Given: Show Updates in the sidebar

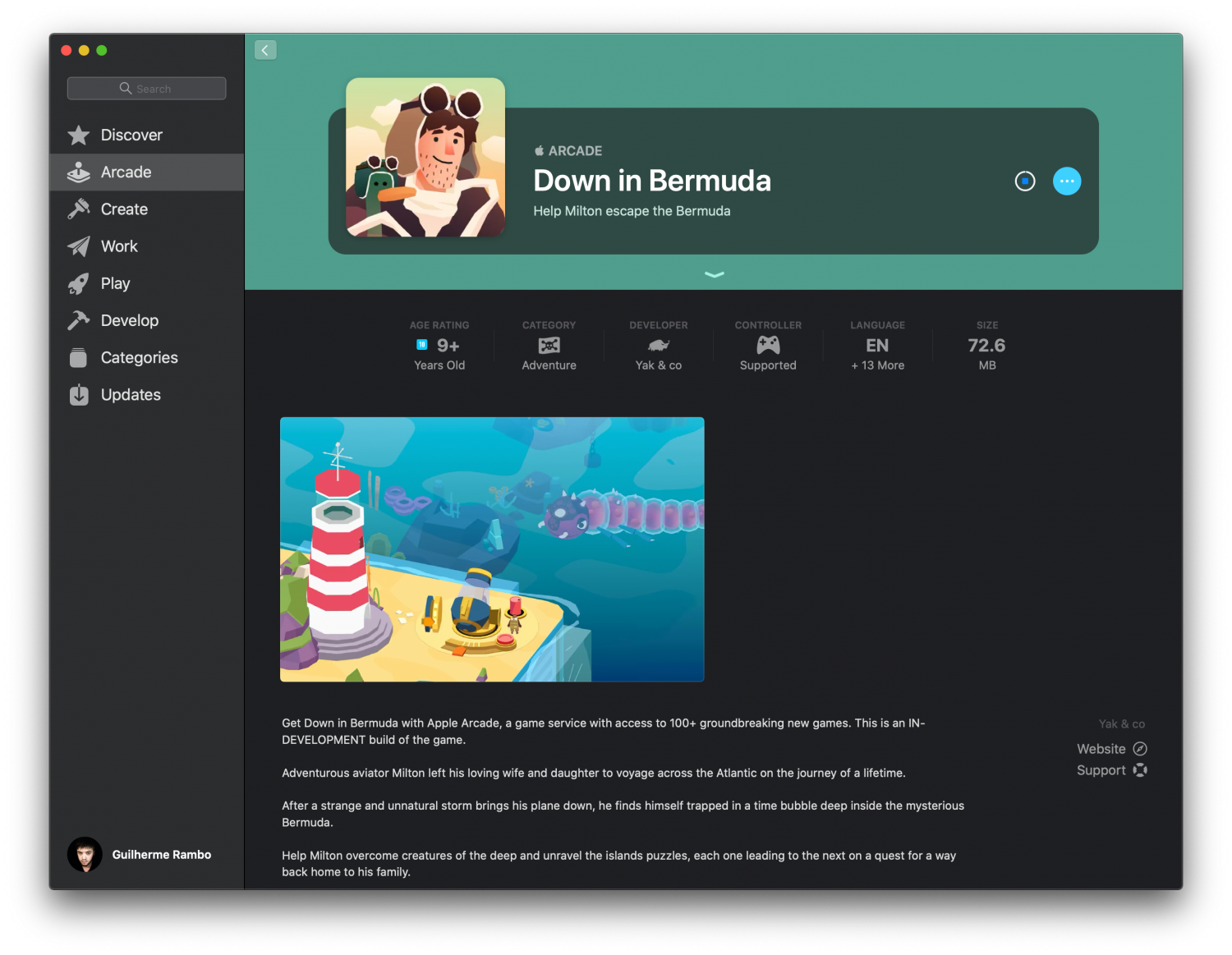Looking at the screenshot, I should click(147, 395).
